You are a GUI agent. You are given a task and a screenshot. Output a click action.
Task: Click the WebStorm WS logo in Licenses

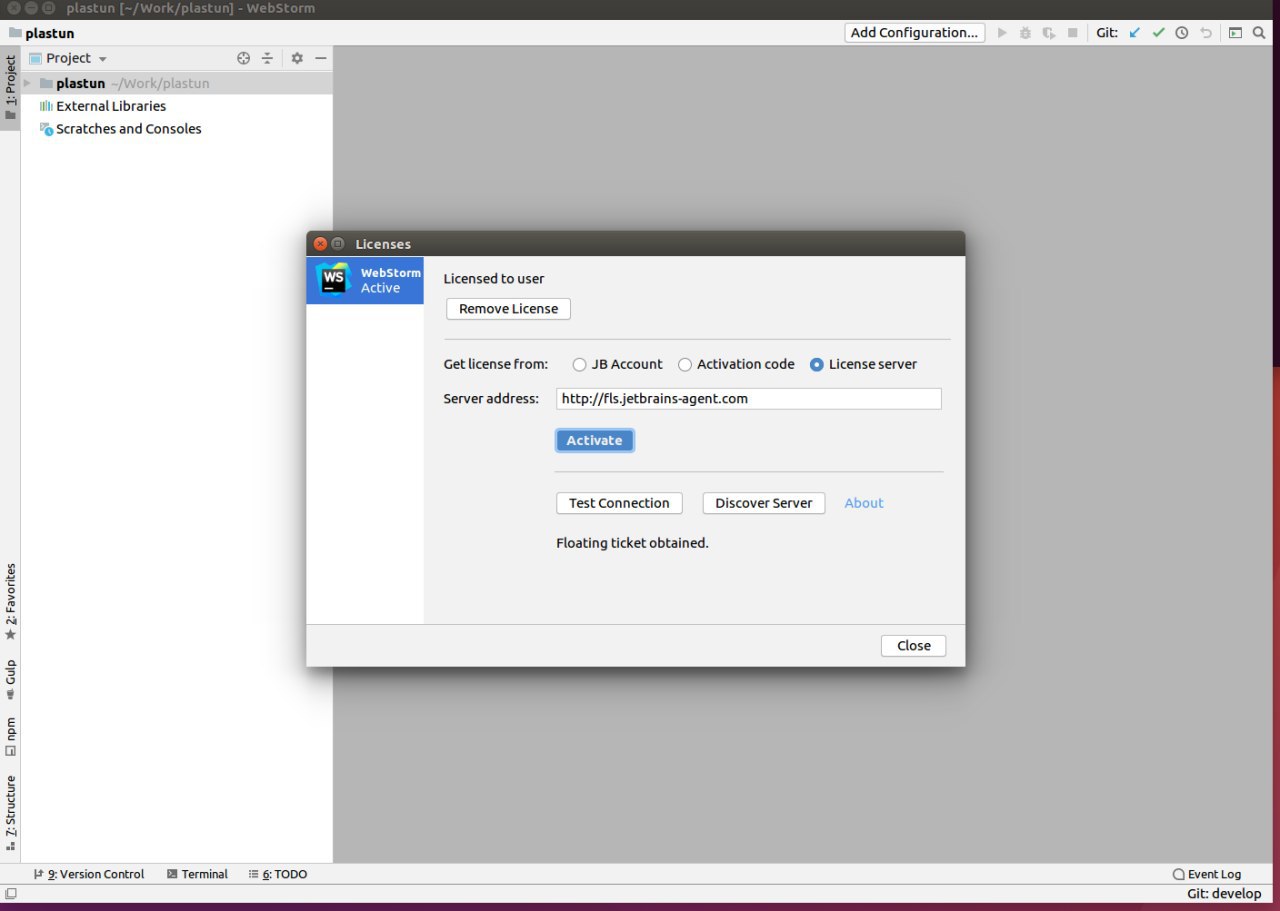(x=333, y=279)
